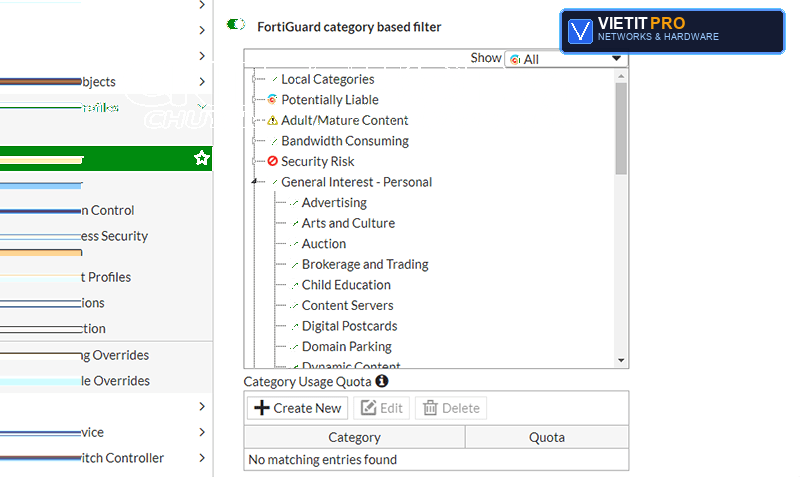Click the Content Servers allow icon
The height and width of the screenshot is (477, 800).
click(x=294, y=306)
